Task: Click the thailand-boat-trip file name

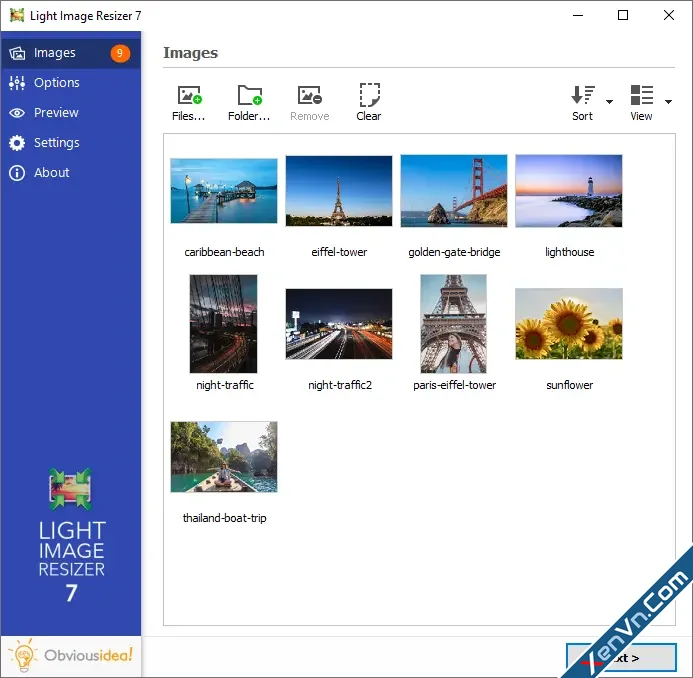Action: click(x=225, y=518)
